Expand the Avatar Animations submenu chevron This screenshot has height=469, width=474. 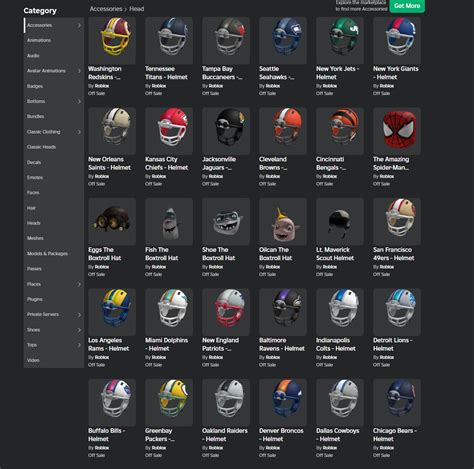(79, 71)
